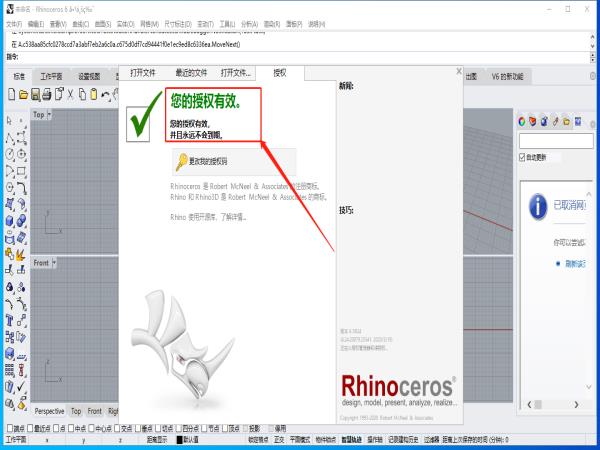Click the green checkmark Check objects tool
The image size is (600, 450).
coord(21,386)
